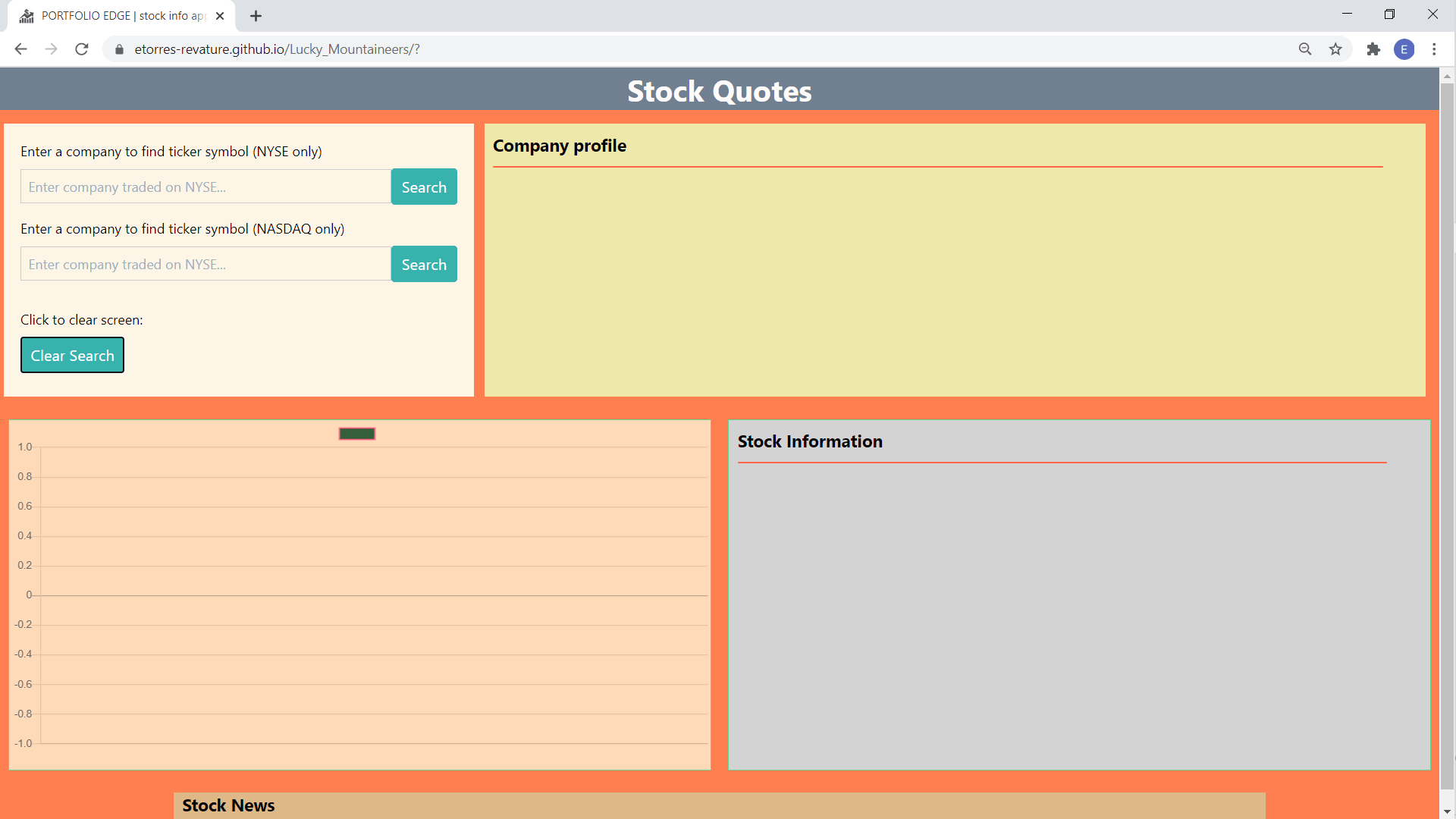The image size is (1456, 819).
Task: Close the PORTFOLIO EDGE tab
Action: 220,16
